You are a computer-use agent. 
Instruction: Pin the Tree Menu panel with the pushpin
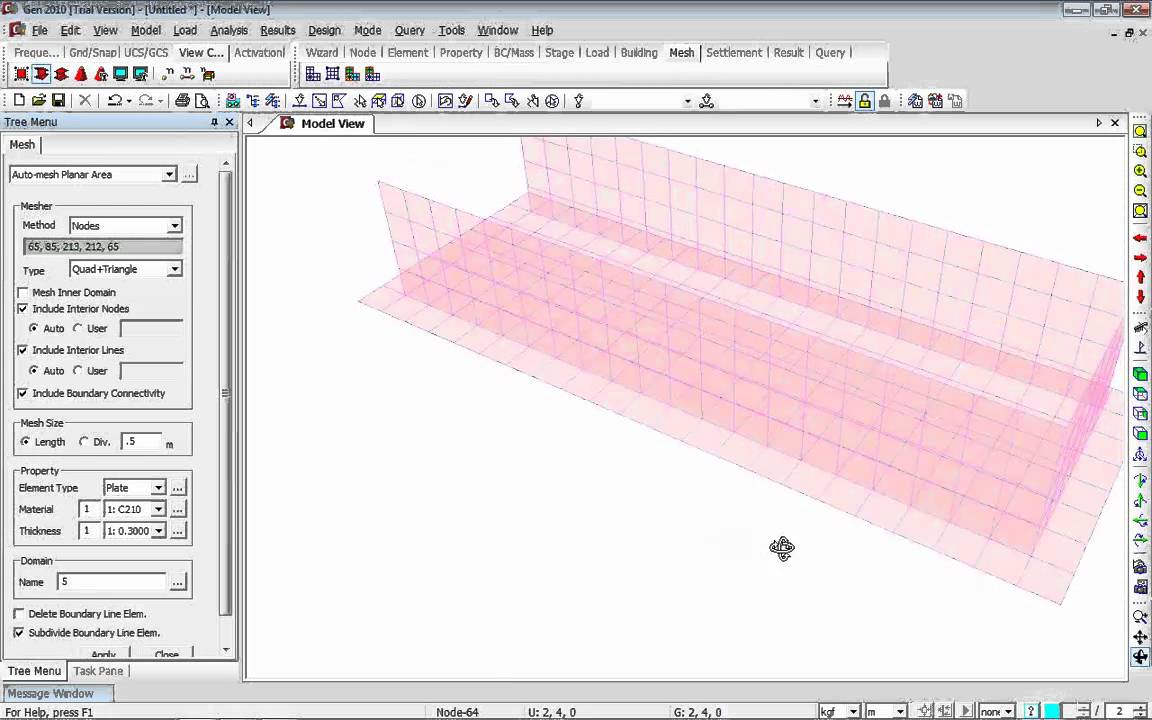pyautogui.click(x=215, y=123)
